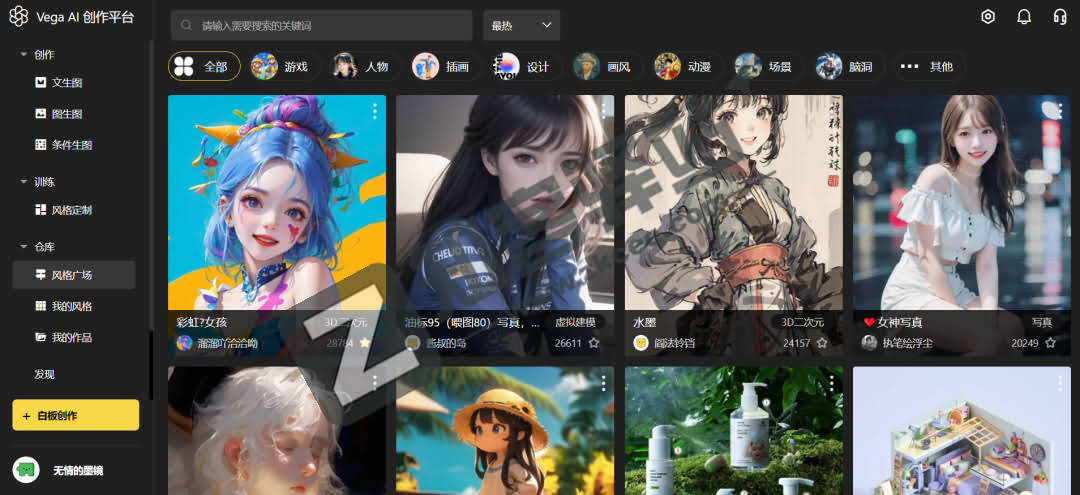
Task: Open more options on 油标95 card
Action: [603, 111]
